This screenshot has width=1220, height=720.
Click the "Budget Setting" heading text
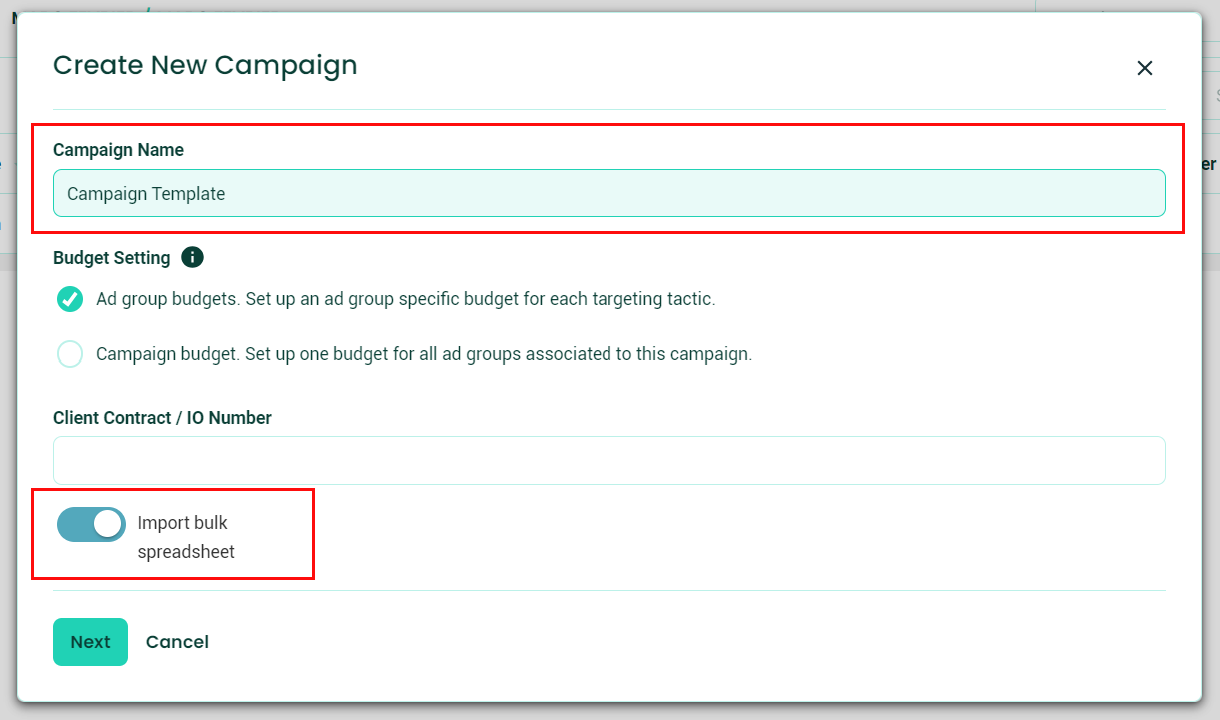coord(111,257)
